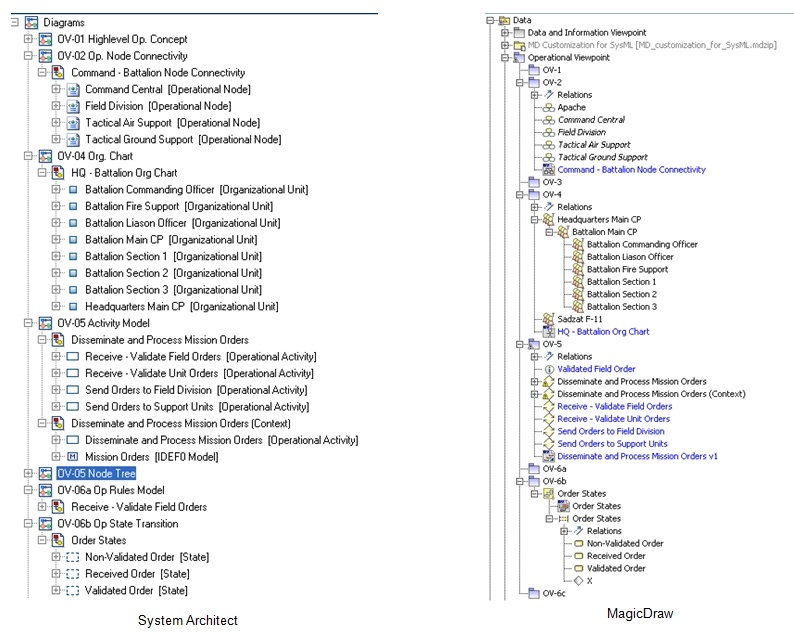Image resolution: width=794 pixels, height=641 pixels.
Task: Click the HQ - Battalion Org Chart icon in System Architect
Action: tap(58, 173)
